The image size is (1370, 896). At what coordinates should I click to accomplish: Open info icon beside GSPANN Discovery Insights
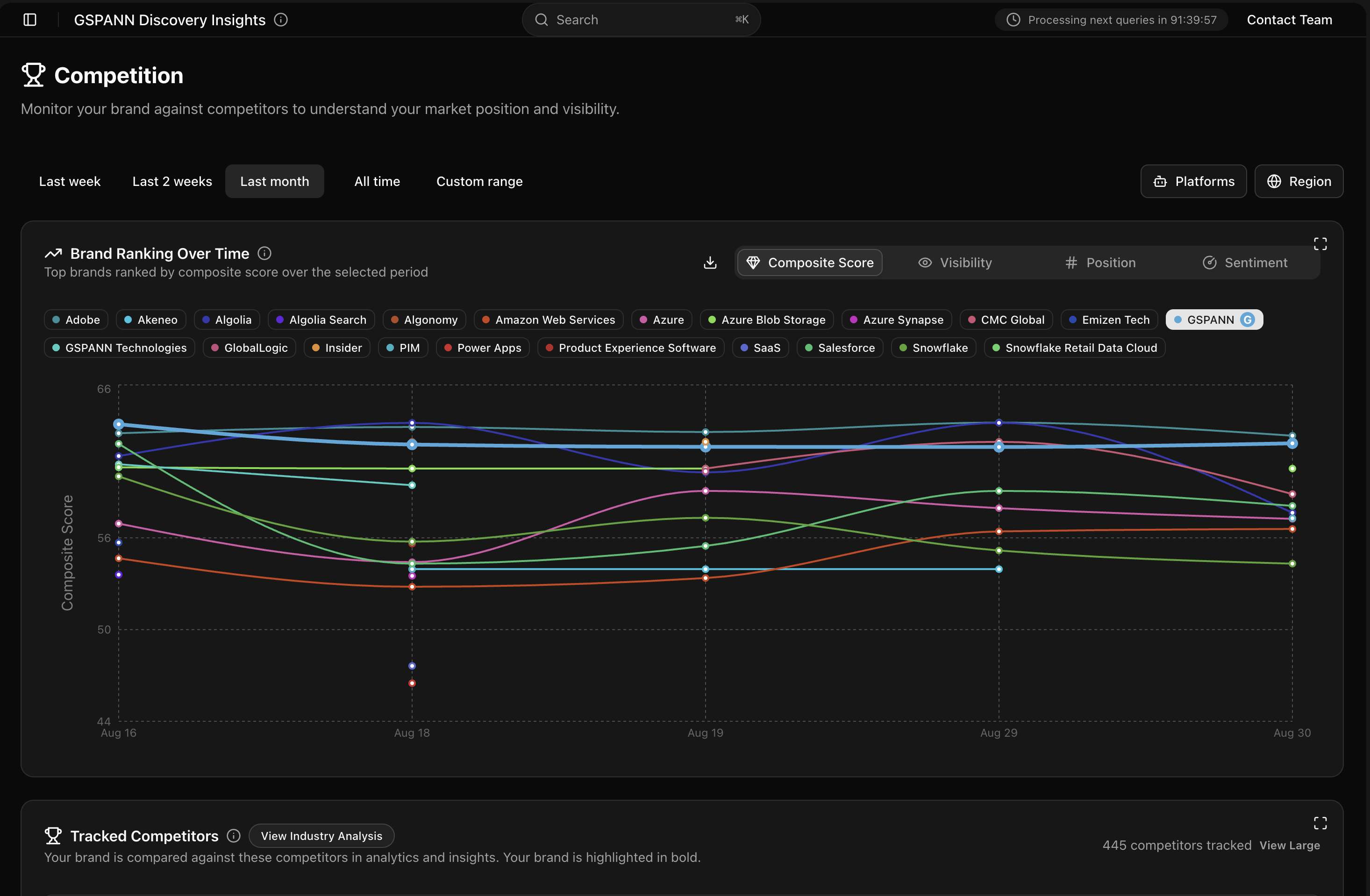point(281,20)
